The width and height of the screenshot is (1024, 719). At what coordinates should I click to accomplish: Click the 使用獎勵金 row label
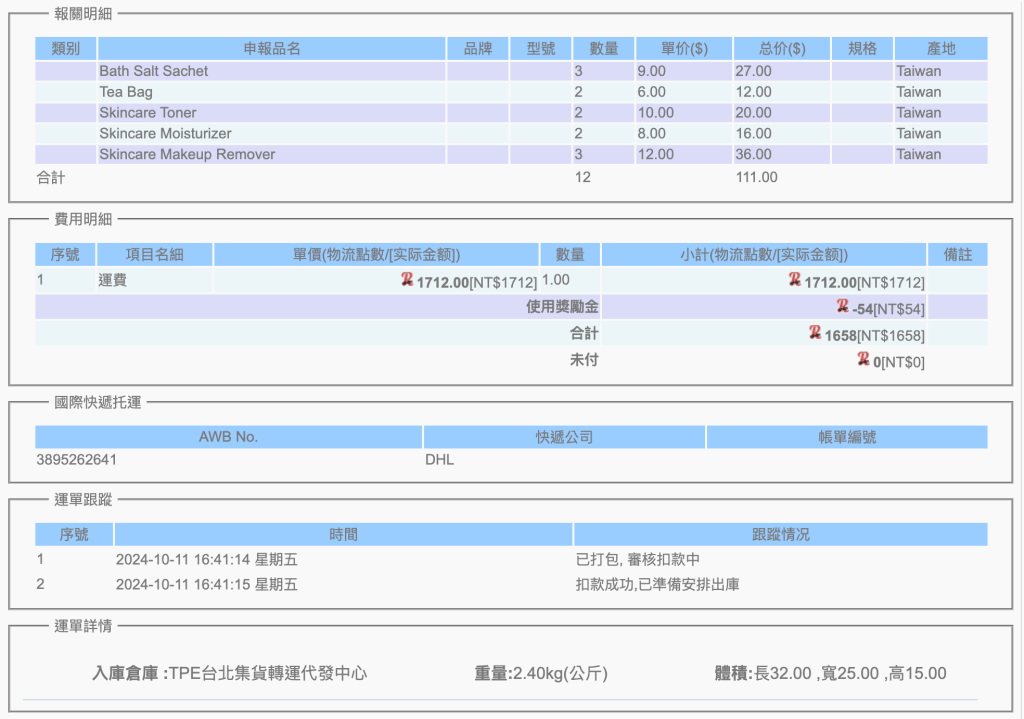click(562, 307)
